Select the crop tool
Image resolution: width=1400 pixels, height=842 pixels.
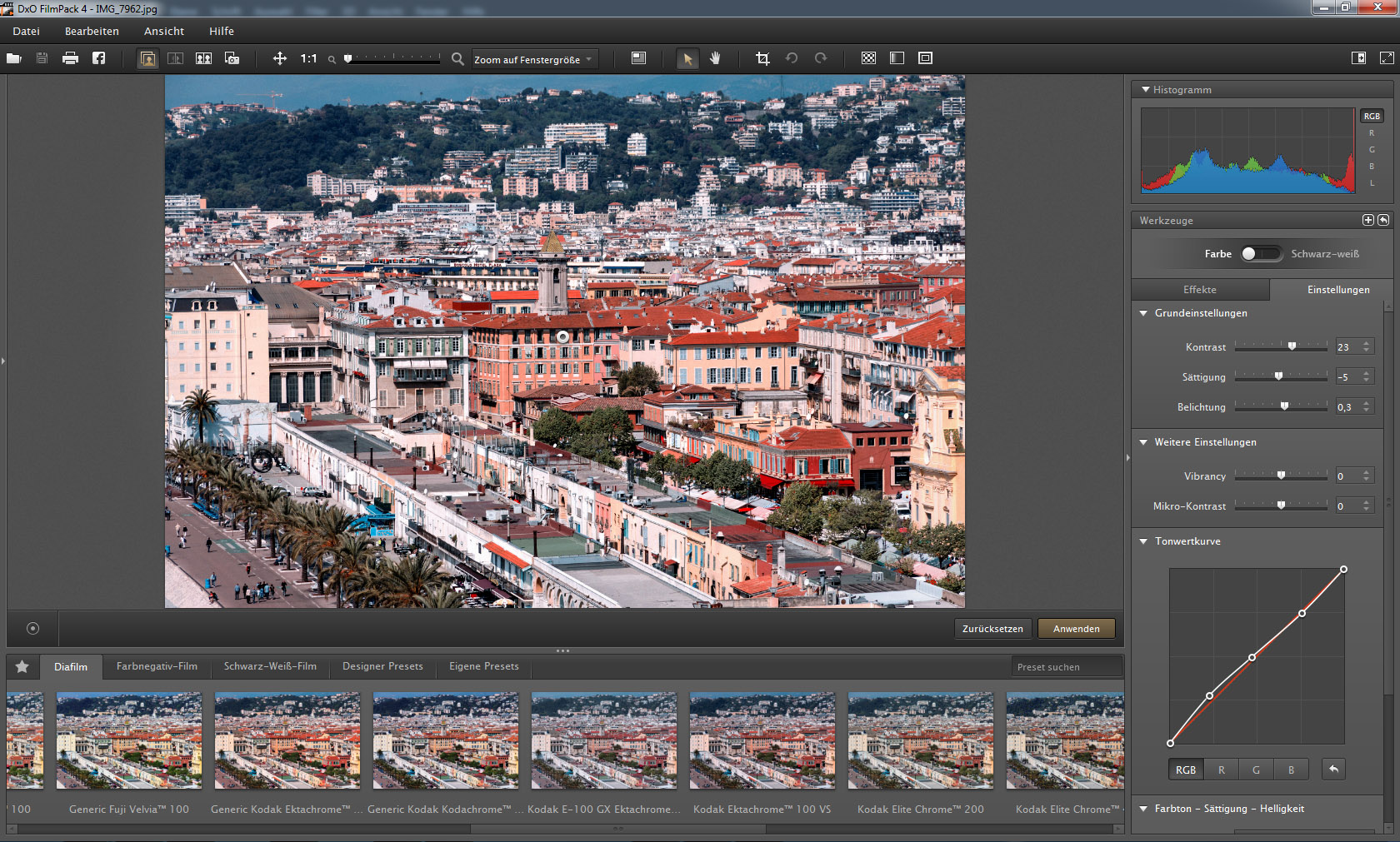tap(762, 58)
